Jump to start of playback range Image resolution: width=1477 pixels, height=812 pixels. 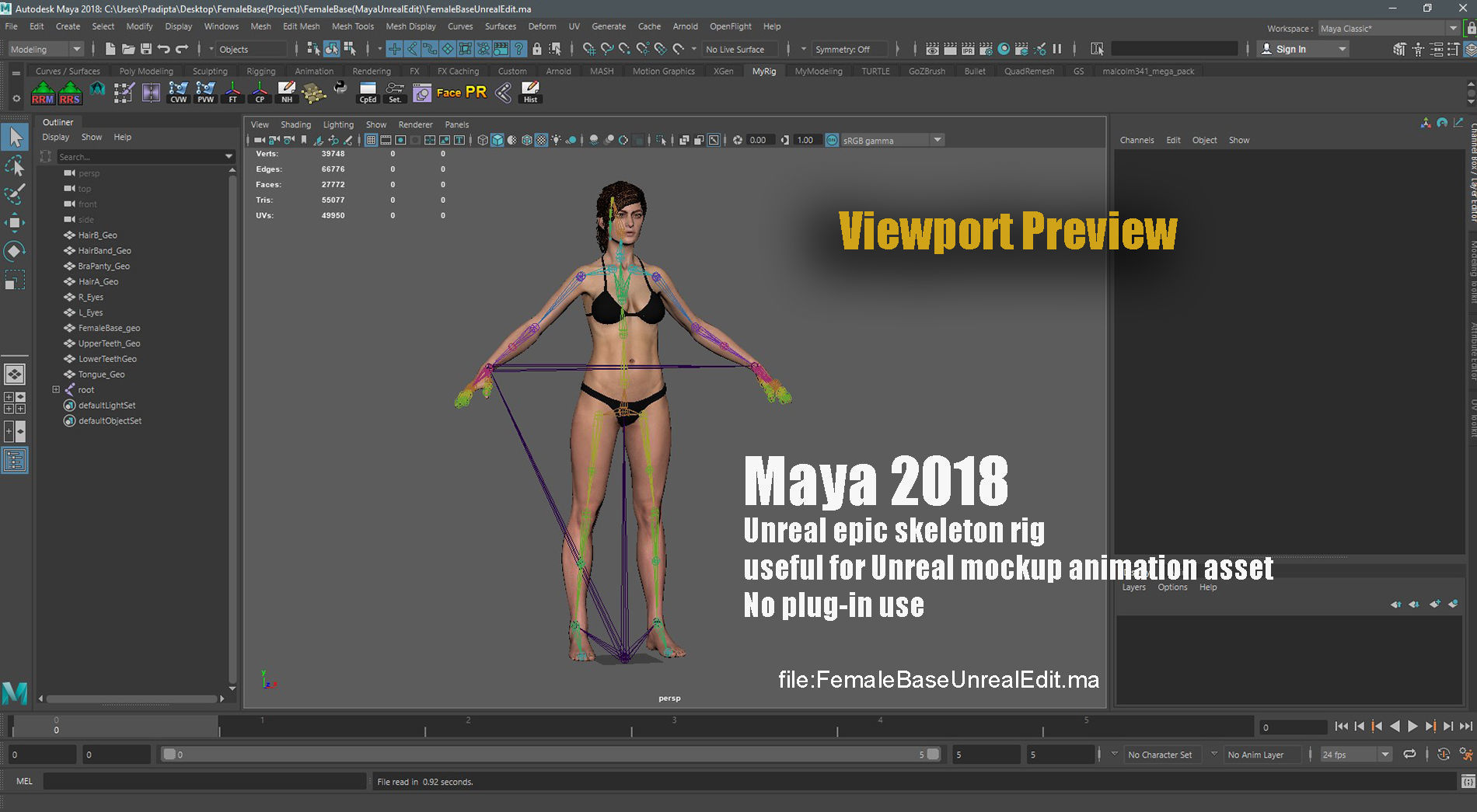coord(1341,727)
